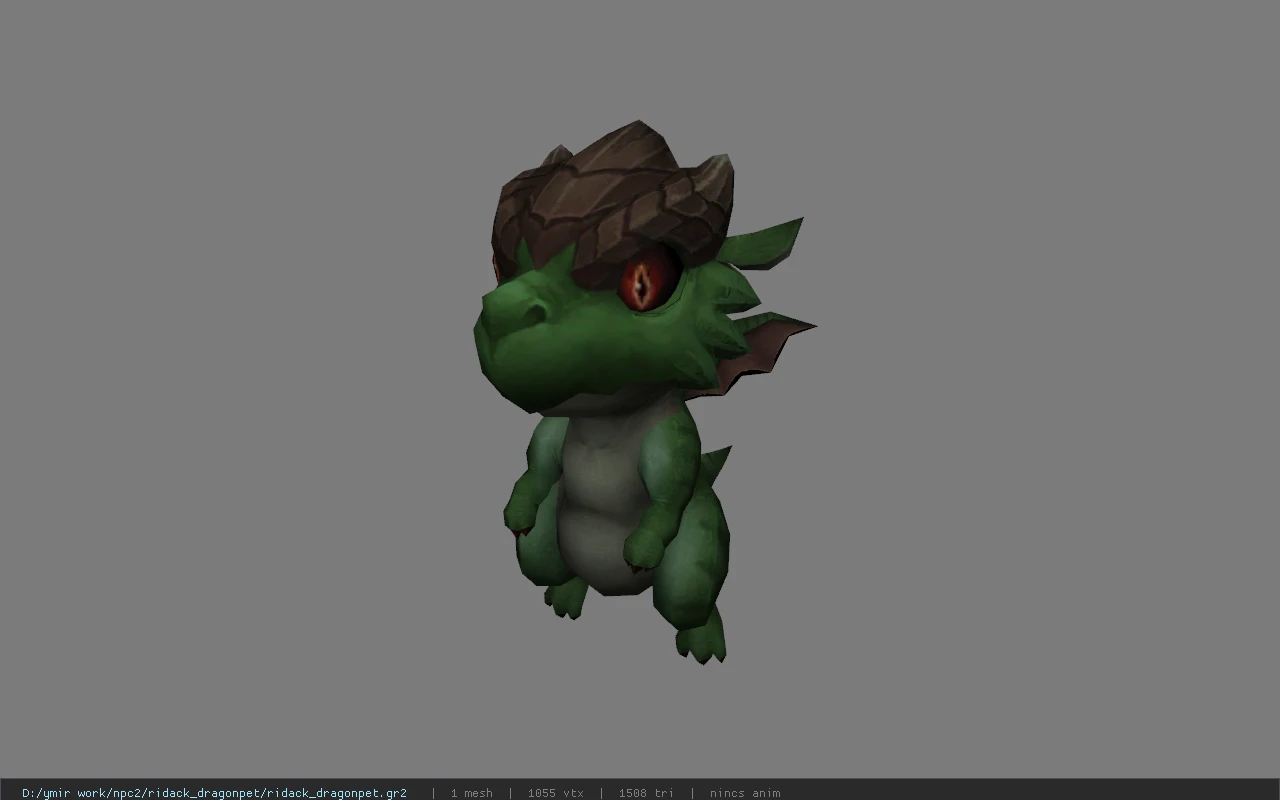Click the "1055 vtx" vertex count

click(555, 793)
